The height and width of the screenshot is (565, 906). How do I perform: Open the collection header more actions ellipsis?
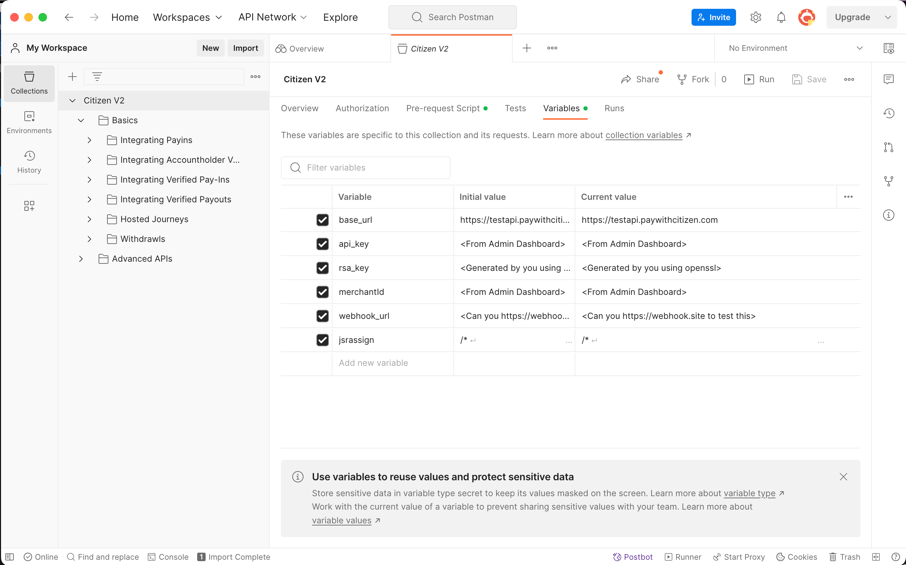(849, 79)
